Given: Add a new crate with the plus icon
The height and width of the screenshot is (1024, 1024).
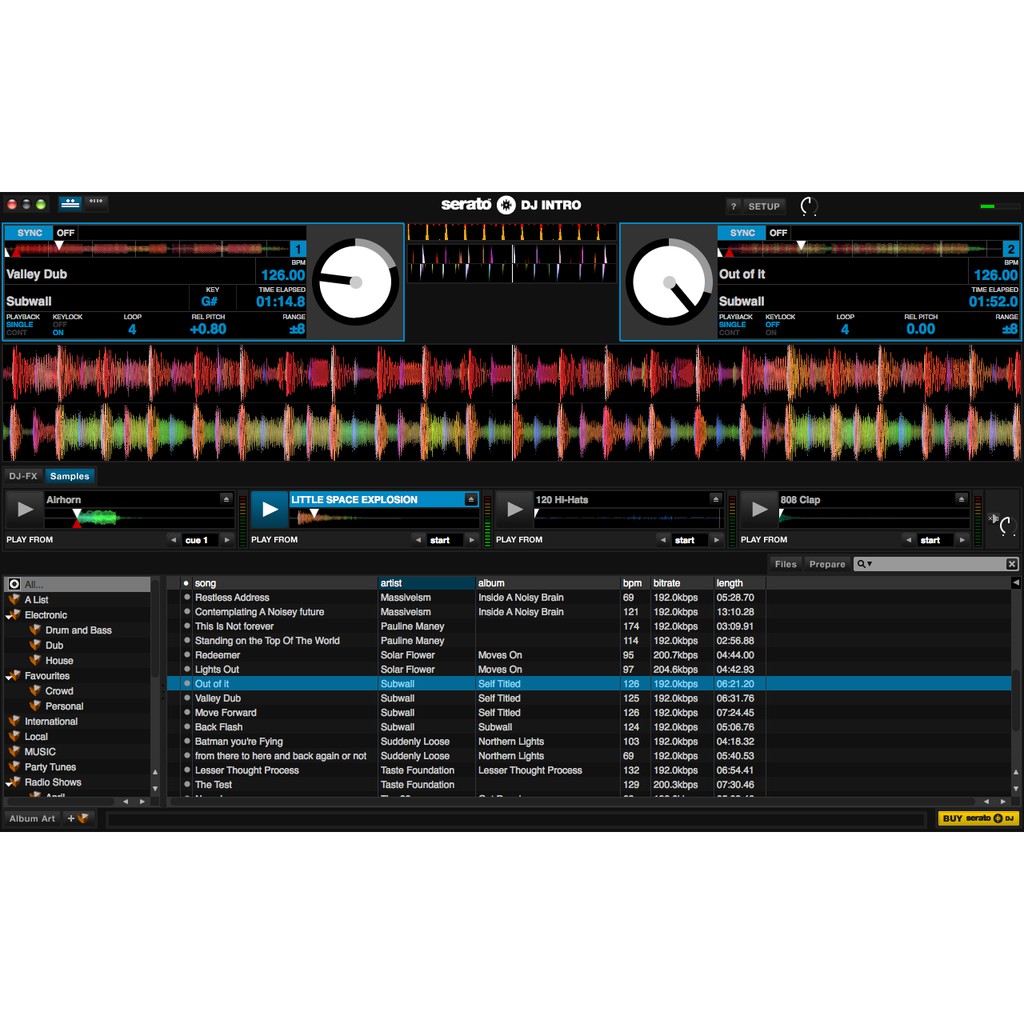Looking at the screenshot, I should [78, 819].
